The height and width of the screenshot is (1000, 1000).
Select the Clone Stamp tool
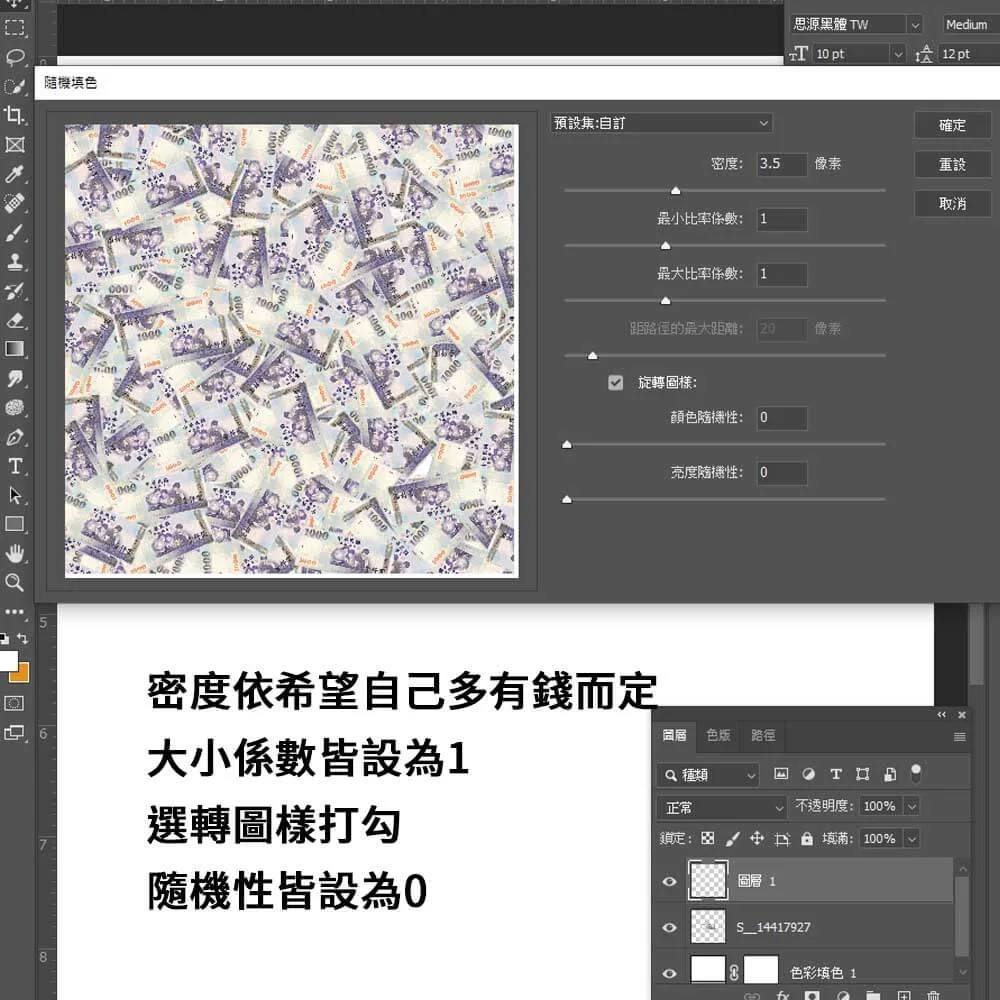coord(15,261)
